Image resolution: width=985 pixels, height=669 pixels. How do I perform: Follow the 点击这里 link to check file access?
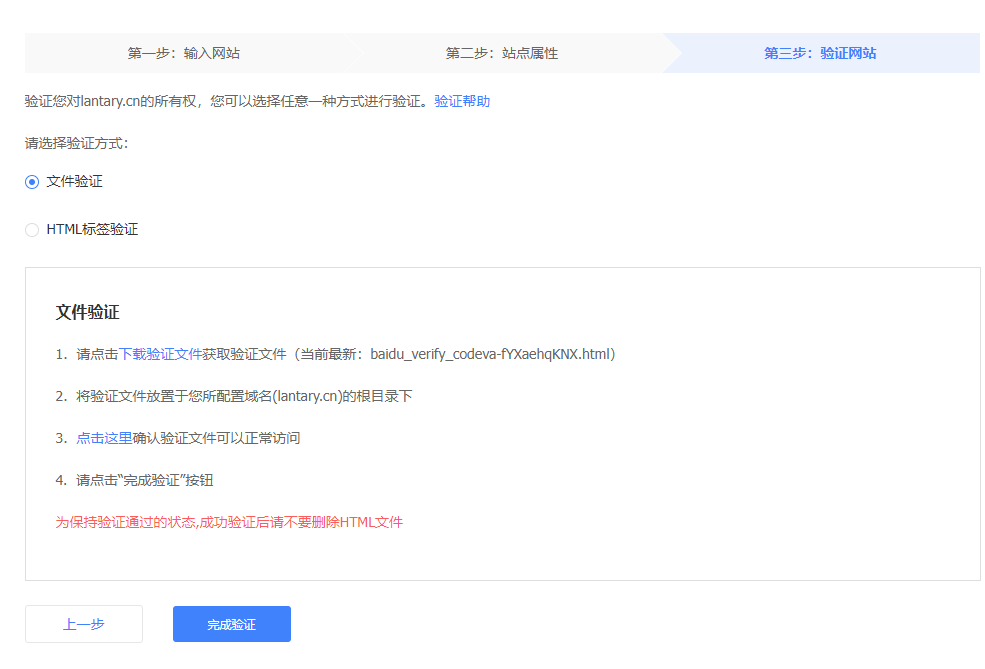(104, 438)
